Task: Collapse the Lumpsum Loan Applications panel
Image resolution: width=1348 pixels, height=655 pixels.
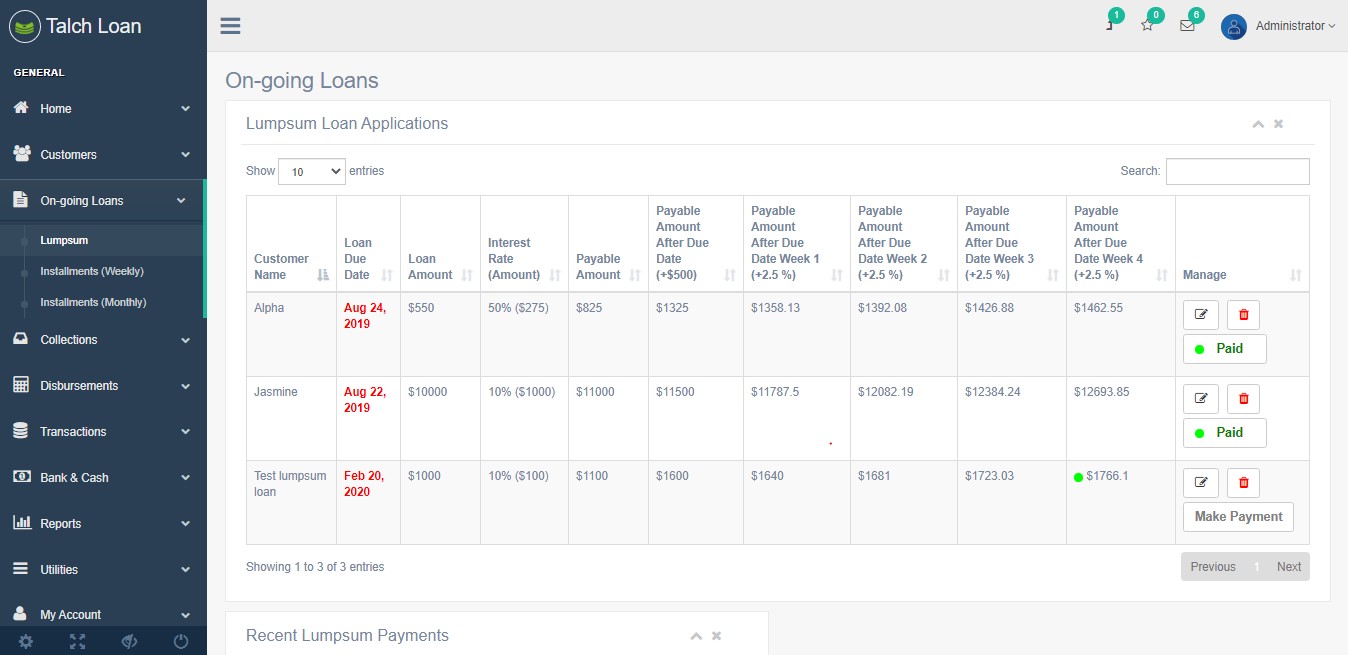Action: pos(1258,124)
